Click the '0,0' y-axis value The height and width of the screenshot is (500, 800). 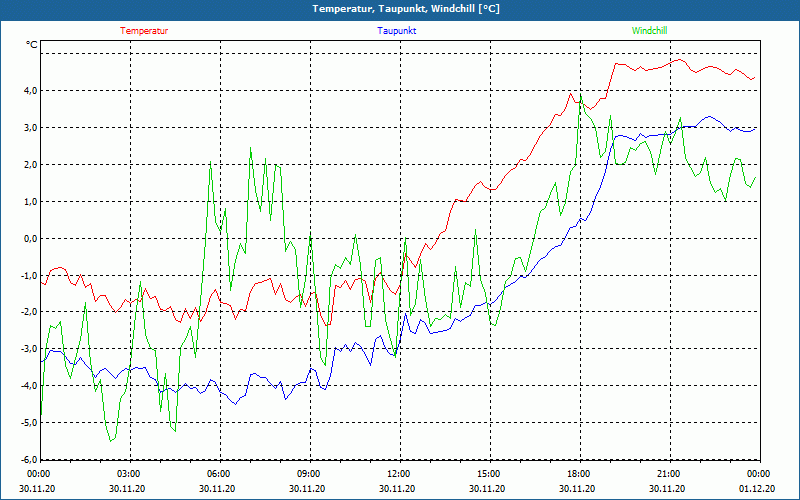(30, 238)
